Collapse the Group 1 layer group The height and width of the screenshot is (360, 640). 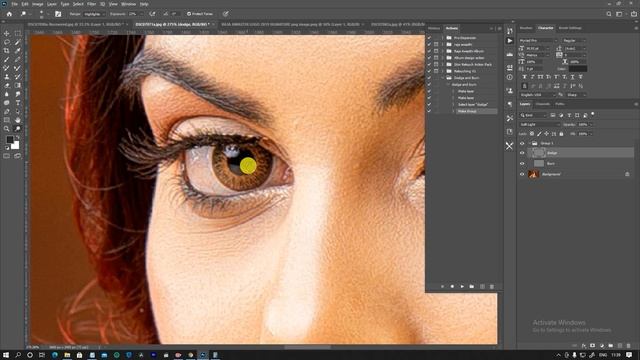(x=529, y=143)
